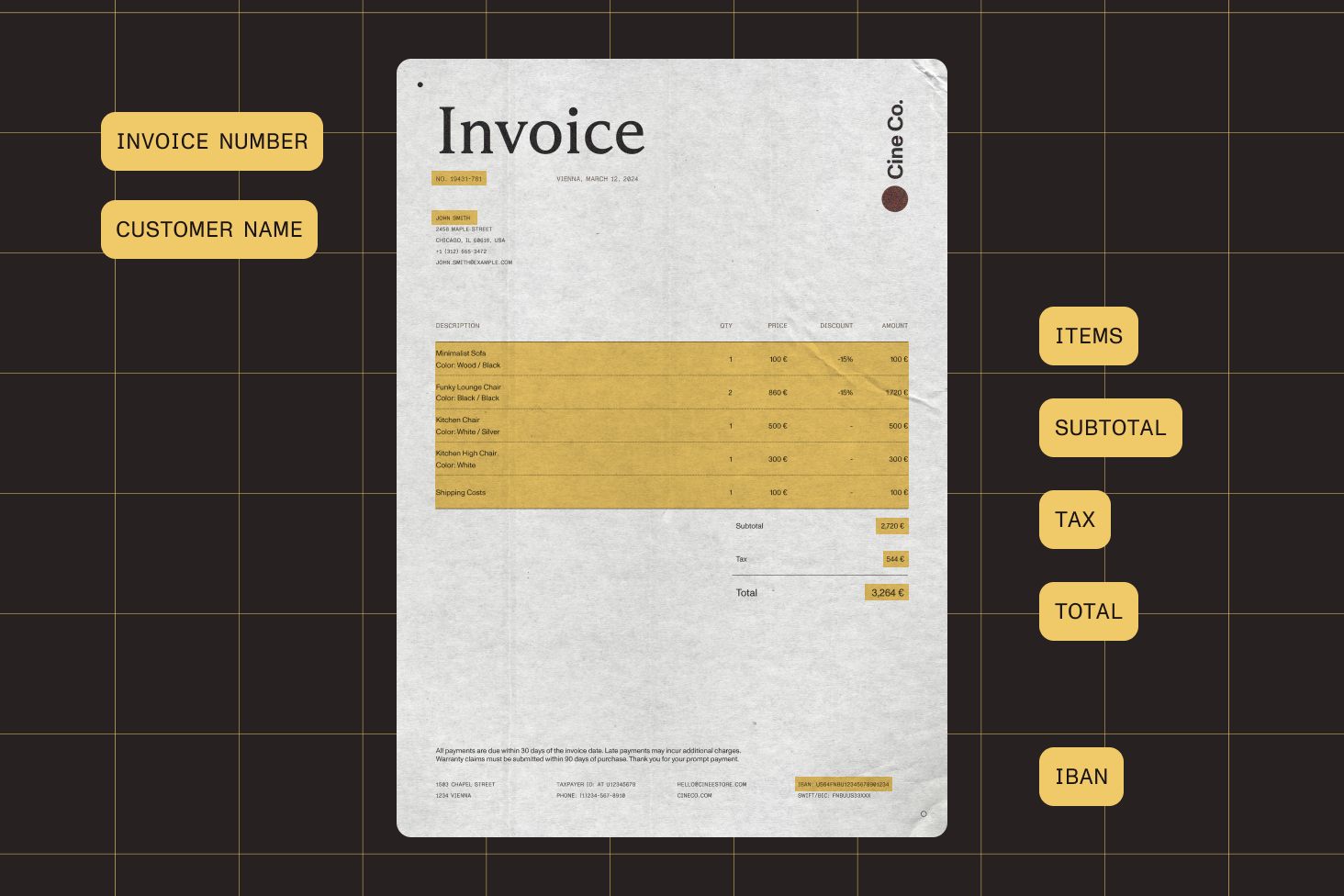The height and width of the screenshot is (896, 1344).
Task: Click the large Invoice heading
Action: click(541, 131)
